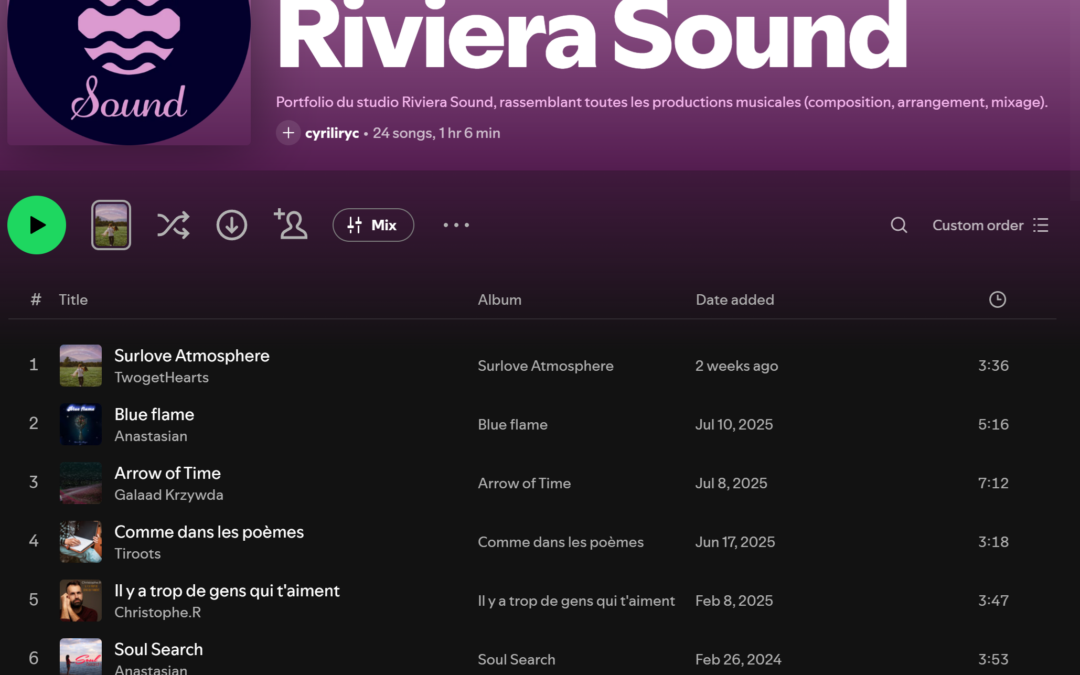
Task: Play the Riviera Sound playlist
Action: (37, 225)
